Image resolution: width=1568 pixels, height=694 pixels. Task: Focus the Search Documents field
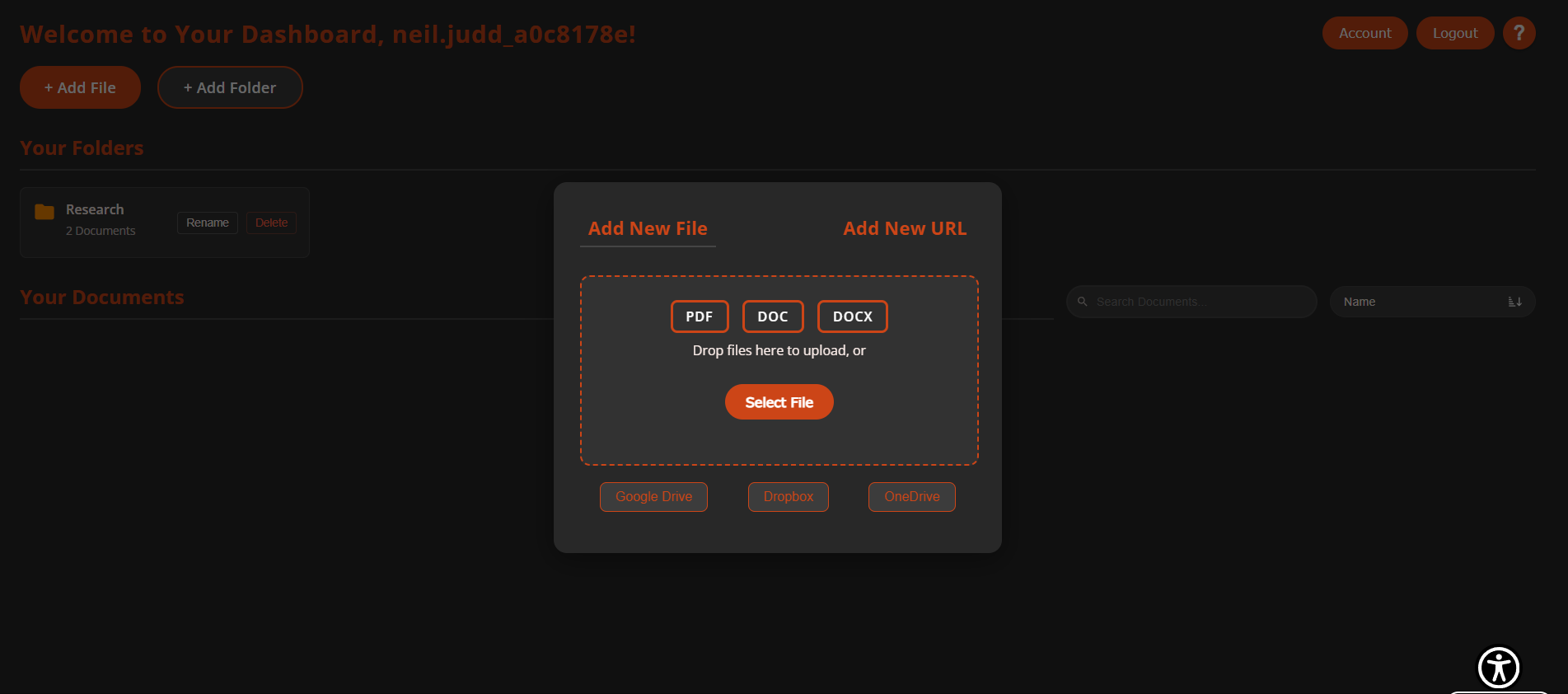(x=1199, y=302)
